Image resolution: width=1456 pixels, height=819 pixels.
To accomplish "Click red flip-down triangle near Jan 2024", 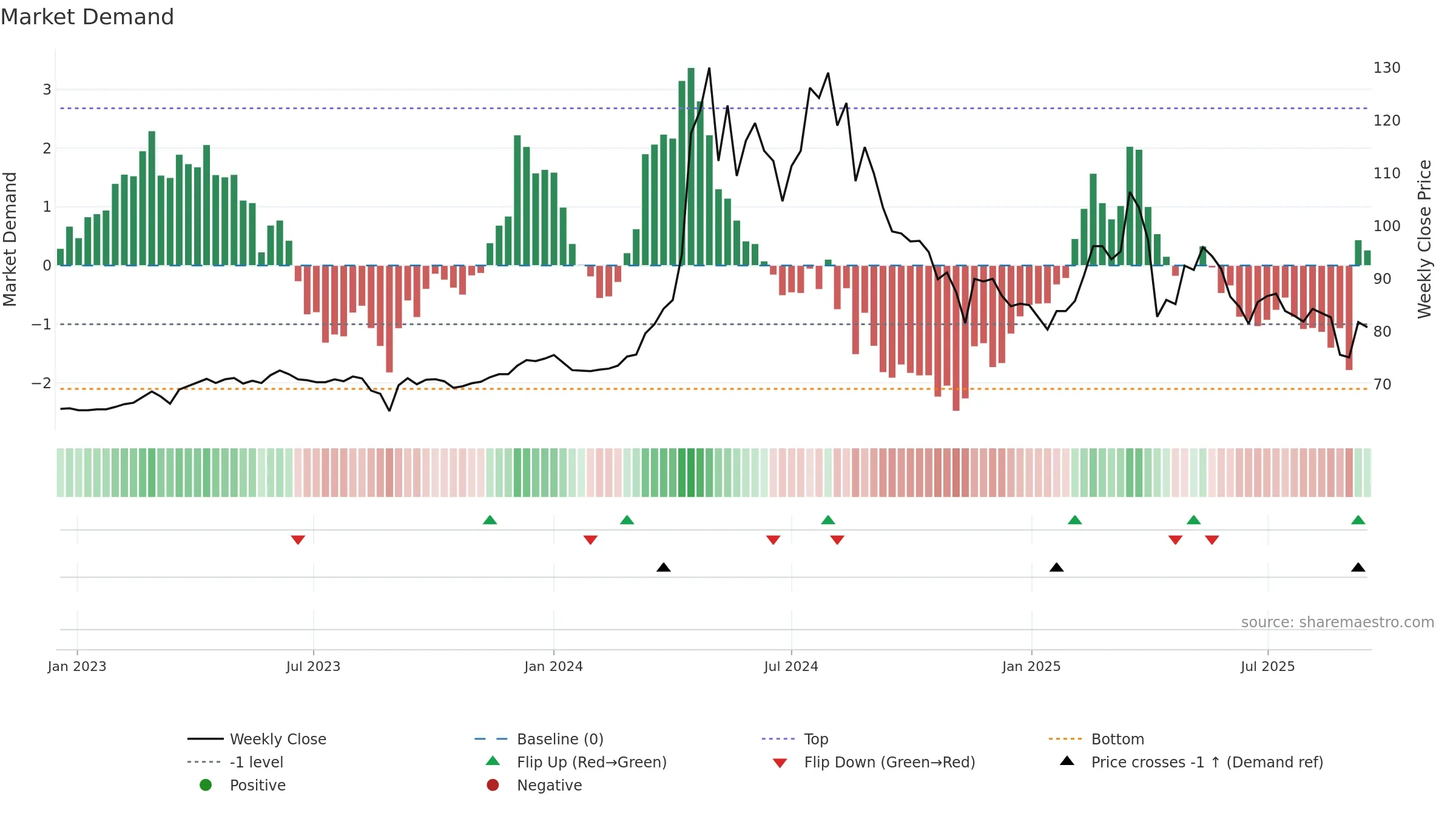I will [590, 540].
